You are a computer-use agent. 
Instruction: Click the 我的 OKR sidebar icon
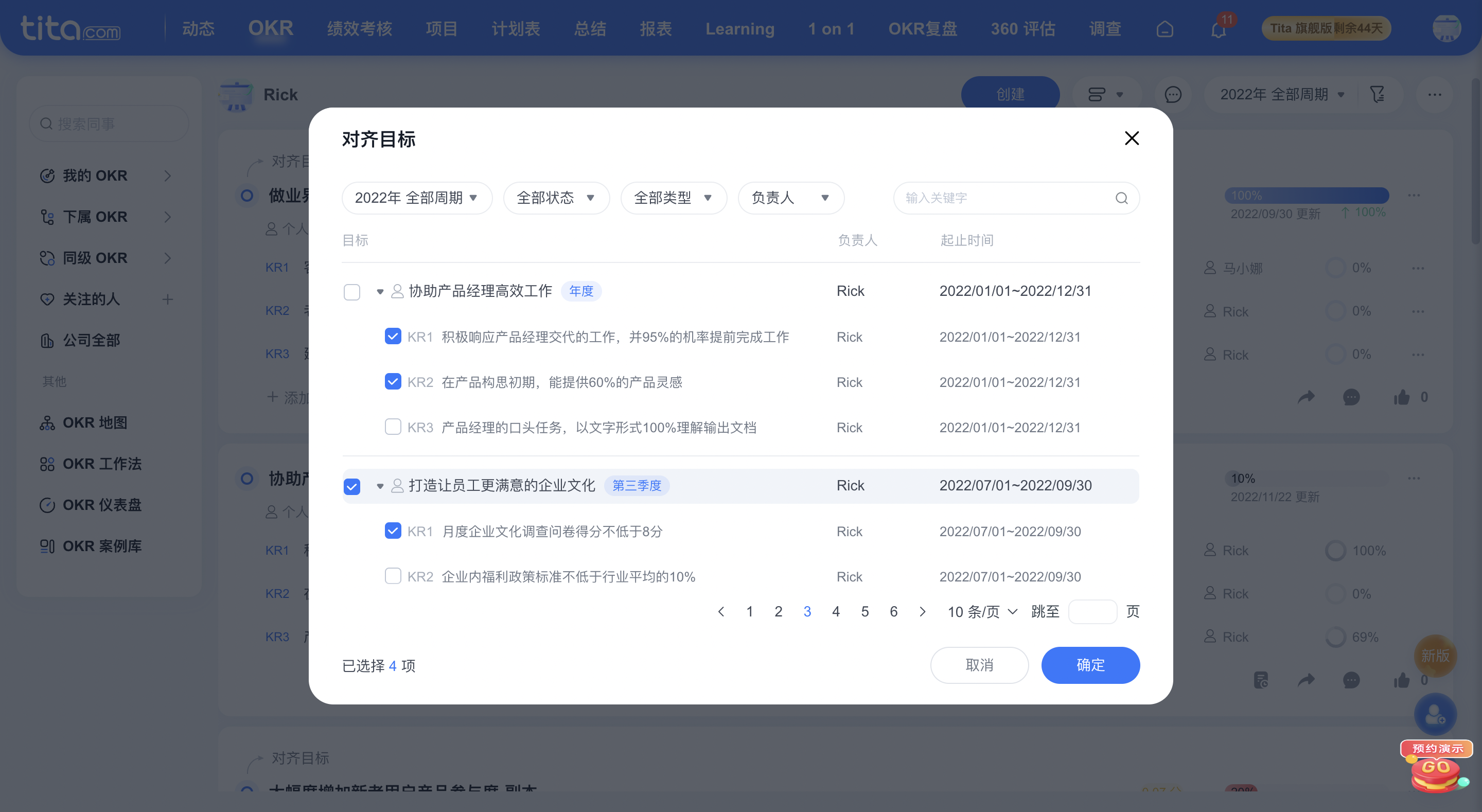tap(47, 175)
